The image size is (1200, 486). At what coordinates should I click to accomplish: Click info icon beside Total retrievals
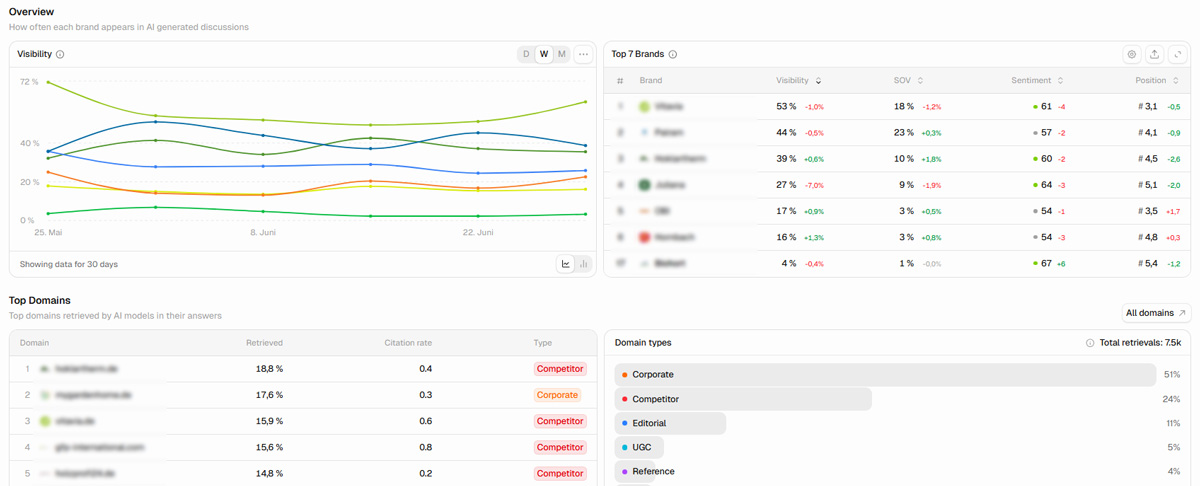pos(1090,342)
